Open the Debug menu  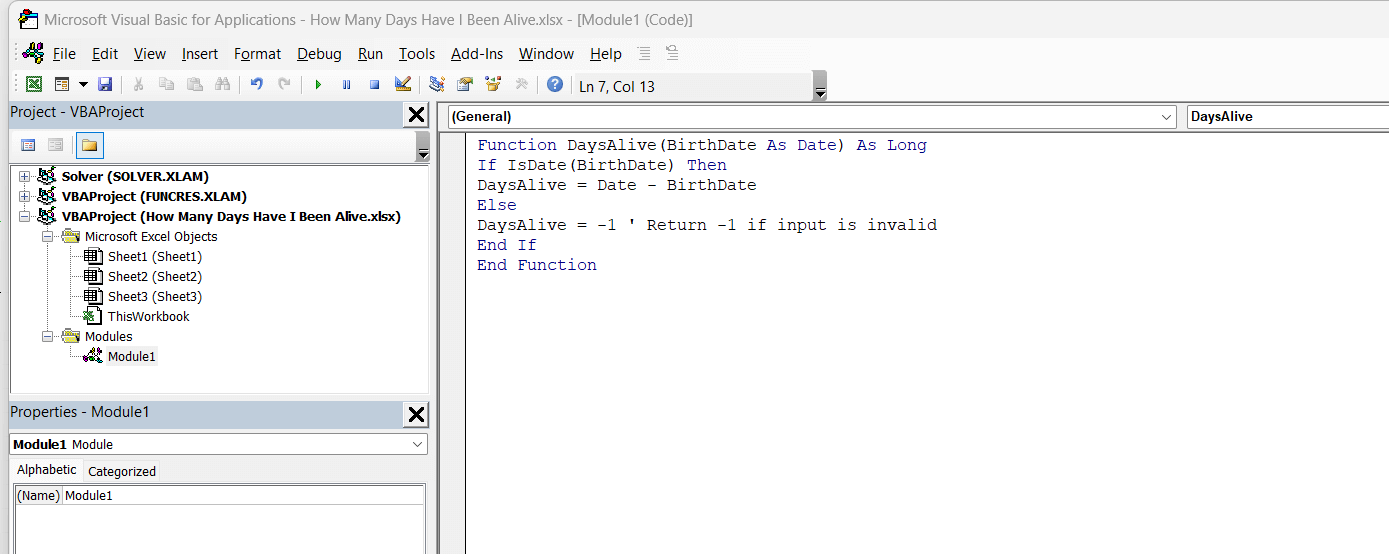pos(319,54)
